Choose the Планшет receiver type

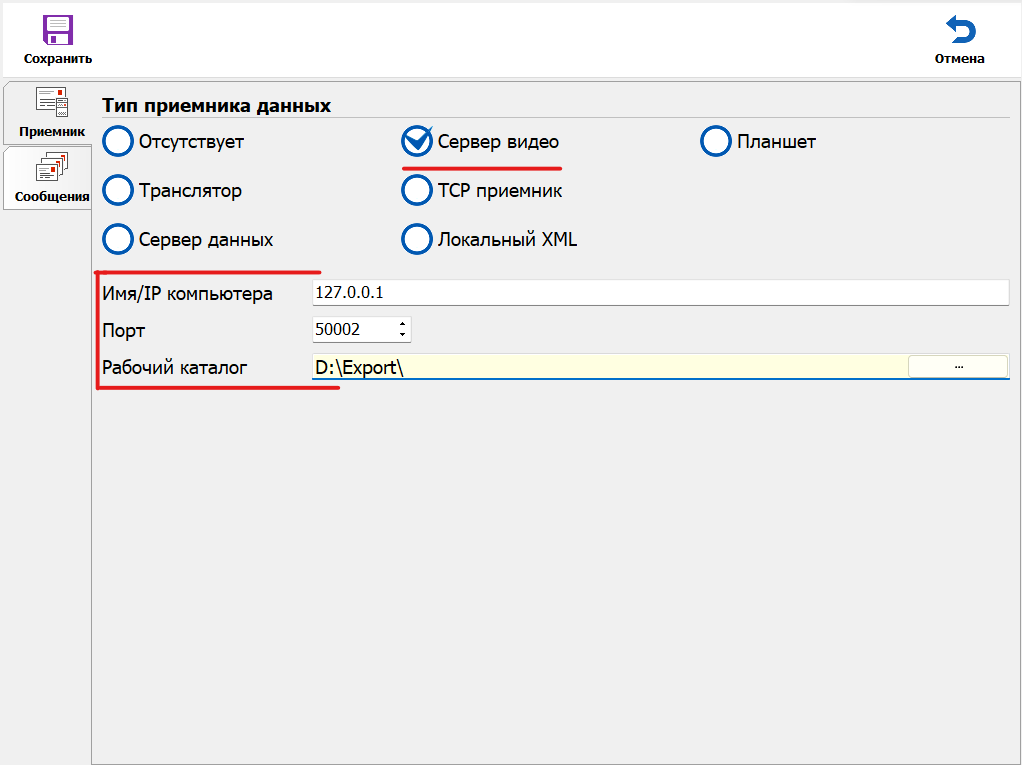(x=716, y=142)
